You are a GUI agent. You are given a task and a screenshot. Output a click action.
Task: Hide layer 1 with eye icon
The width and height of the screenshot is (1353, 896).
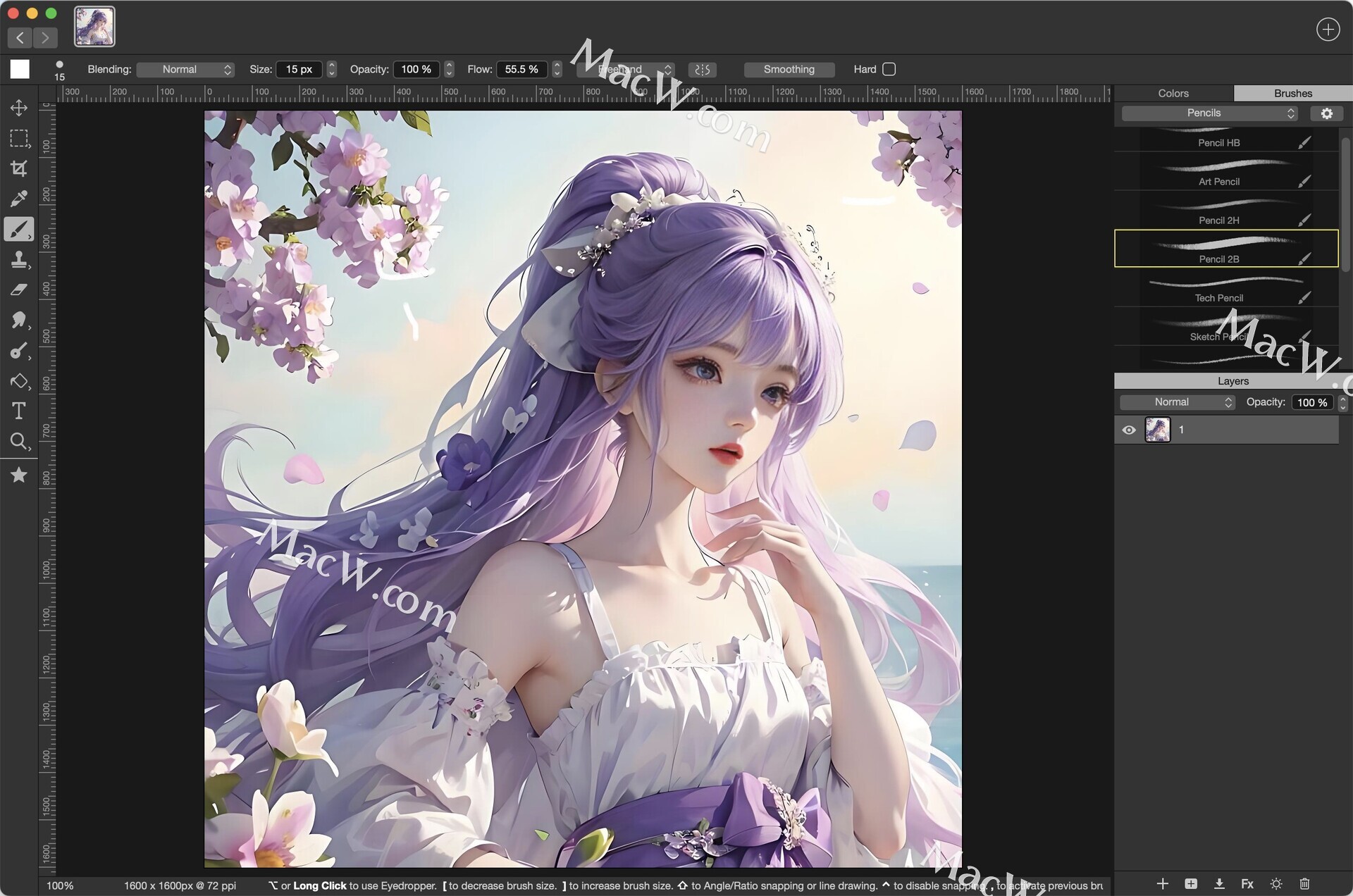[1128, 430]
